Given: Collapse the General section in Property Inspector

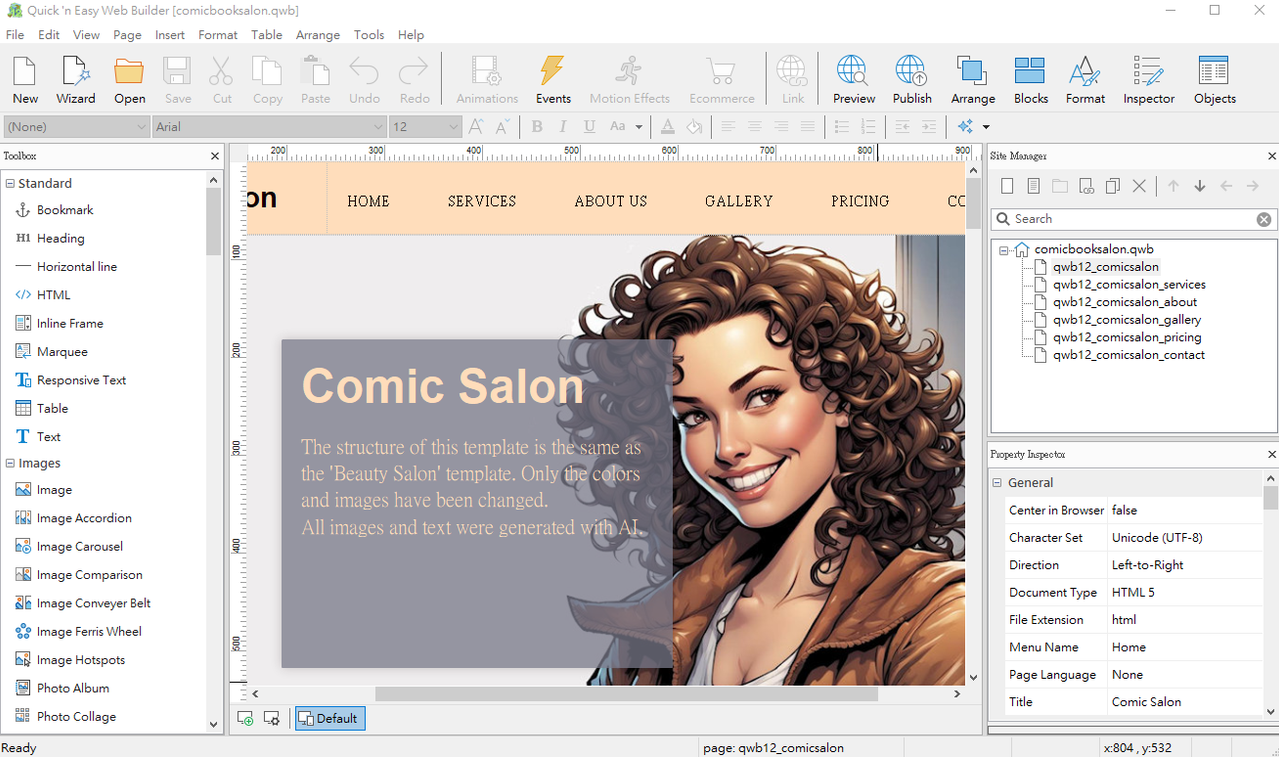Looking at the screenshot, I should click(997, 483).
